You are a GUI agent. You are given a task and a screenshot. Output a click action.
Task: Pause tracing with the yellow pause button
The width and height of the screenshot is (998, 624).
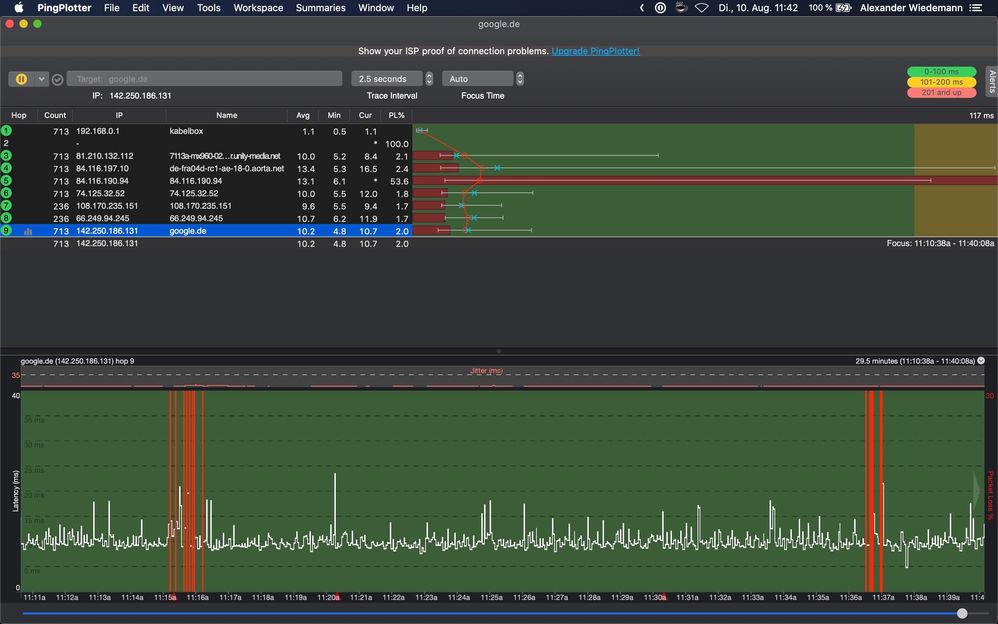pos(21,79)
